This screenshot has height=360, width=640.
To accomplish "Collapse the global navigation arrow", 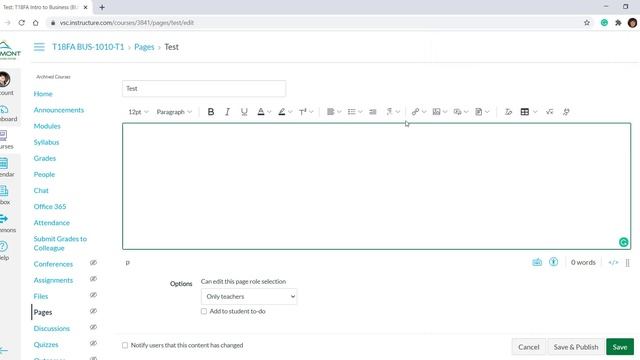I will [4, 350].
